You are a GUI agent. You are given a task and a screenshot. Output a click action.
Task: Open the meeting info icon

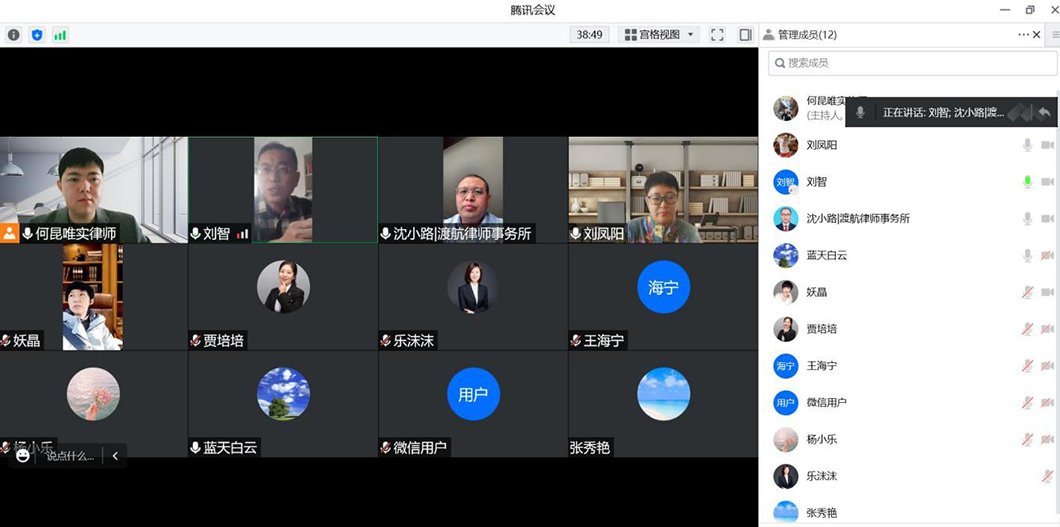point(14,34)
